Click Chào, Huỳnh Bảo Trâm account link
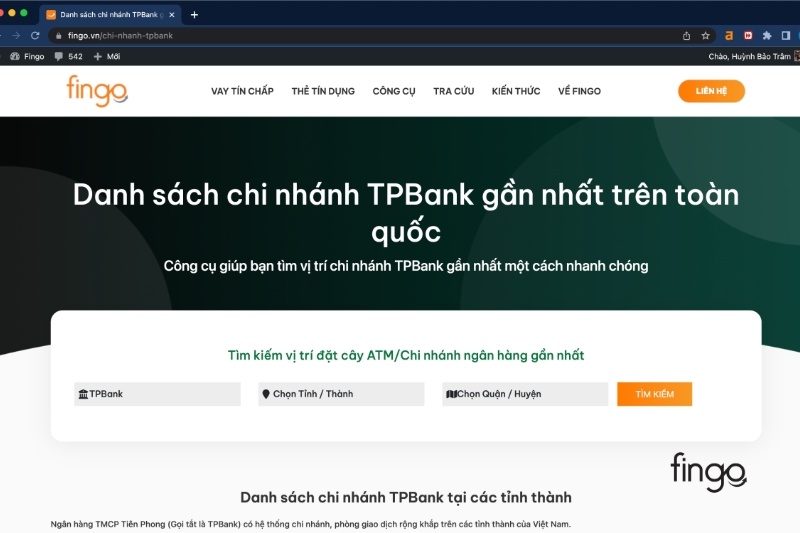 pos(749,57)
